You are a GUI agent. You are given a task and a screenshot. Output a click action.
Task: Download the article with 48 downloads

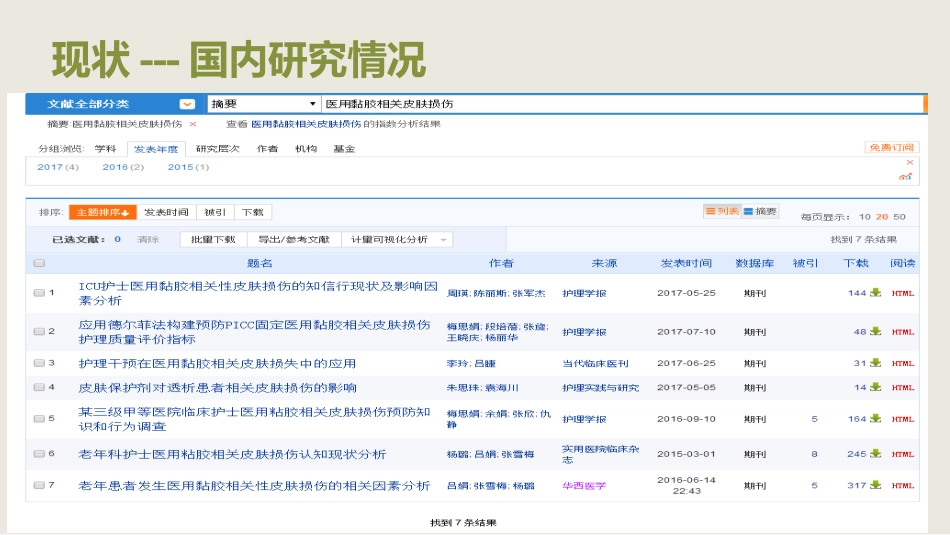[875, 331]
